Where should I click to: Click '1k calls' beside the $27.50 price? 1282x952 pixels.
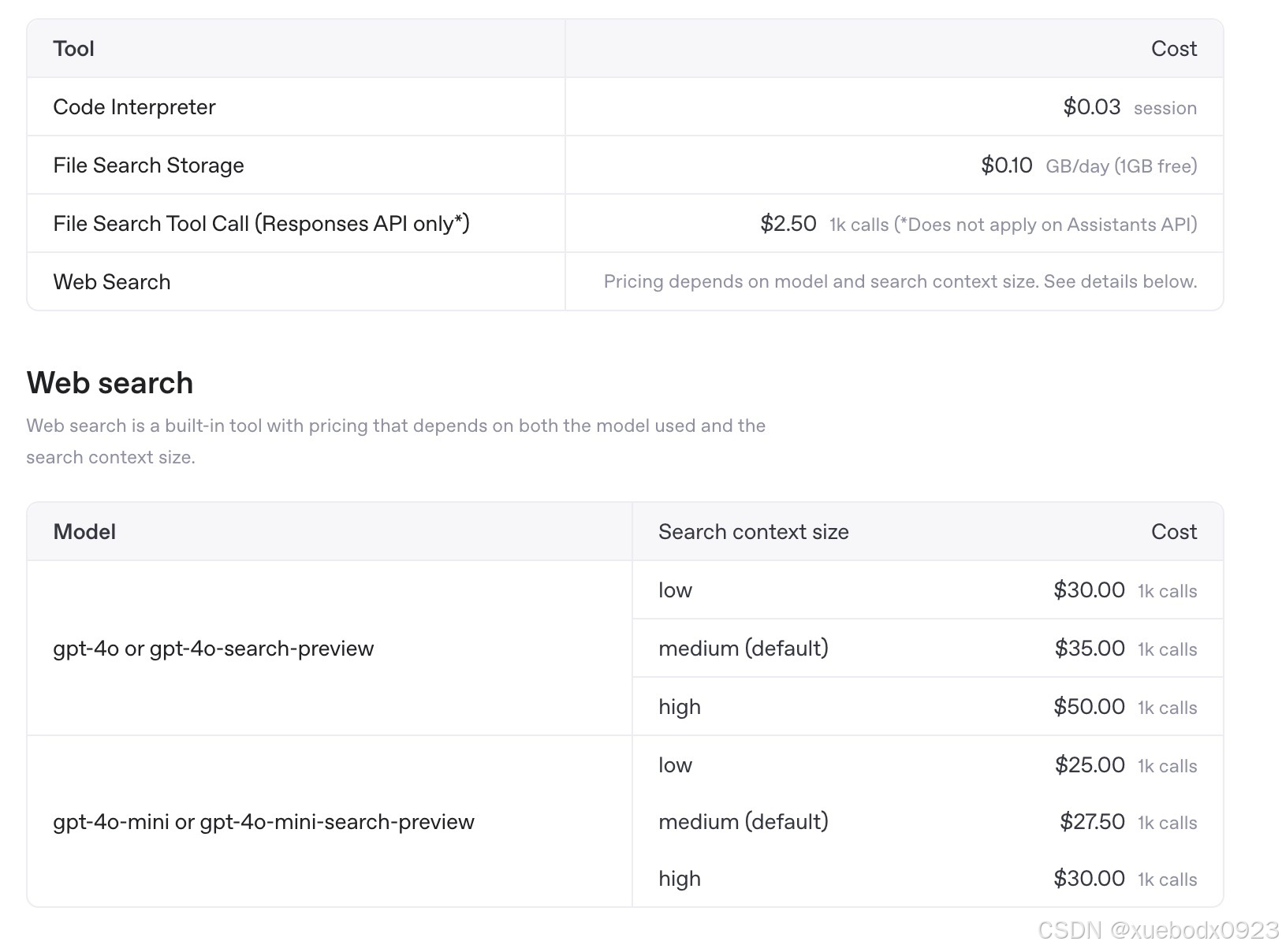1167,823
